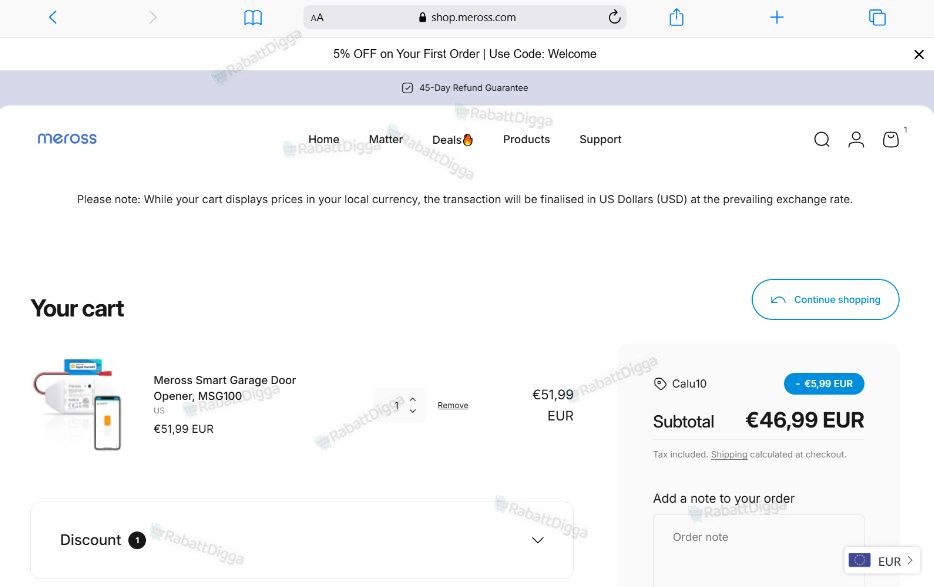Expand the Discount section chevron
934x587 pixels.
pyautogui.click(x=538, y=540)
